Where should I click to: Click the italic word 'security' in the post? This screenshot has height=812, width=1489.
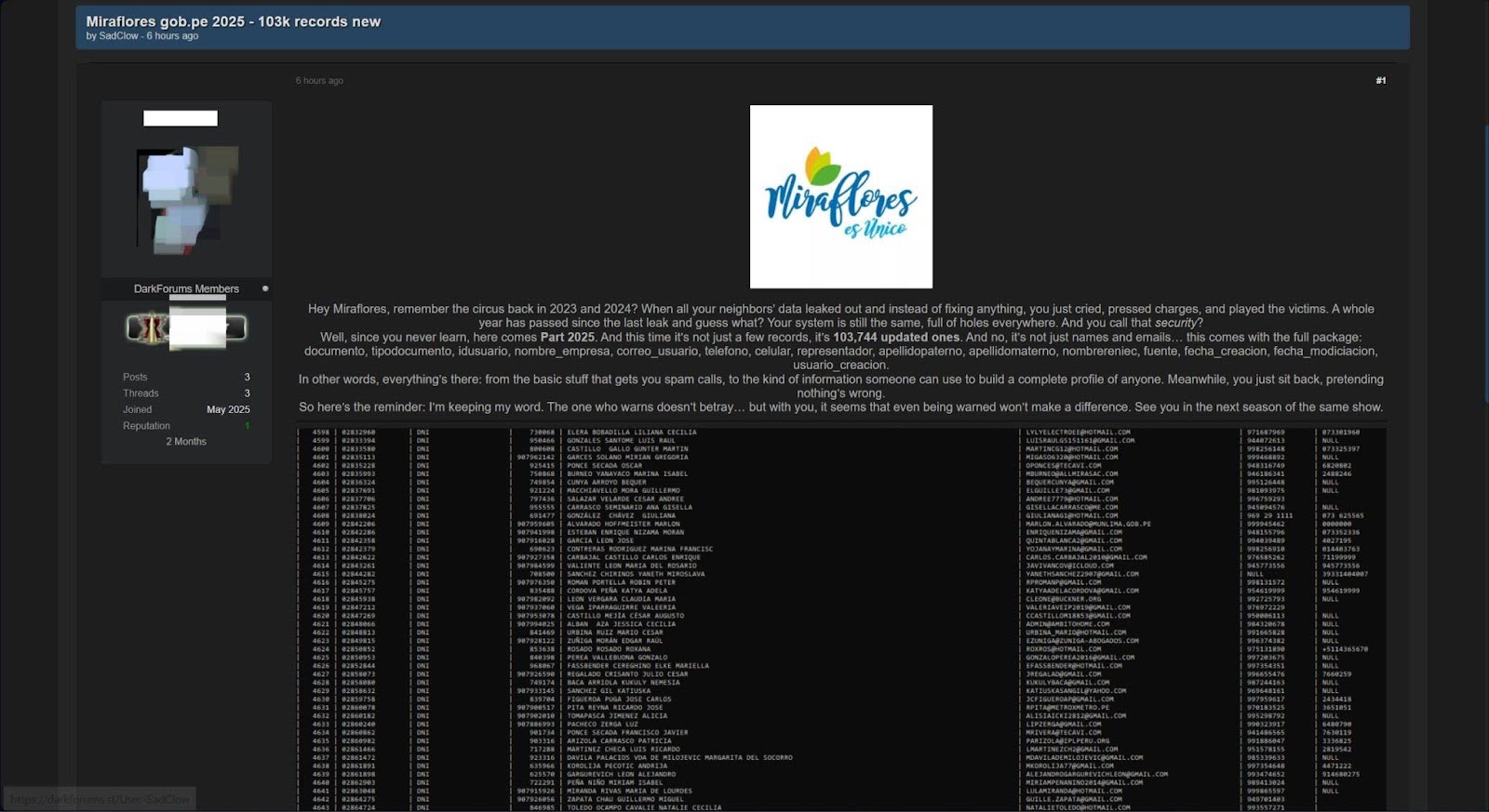pos(1175,324)
